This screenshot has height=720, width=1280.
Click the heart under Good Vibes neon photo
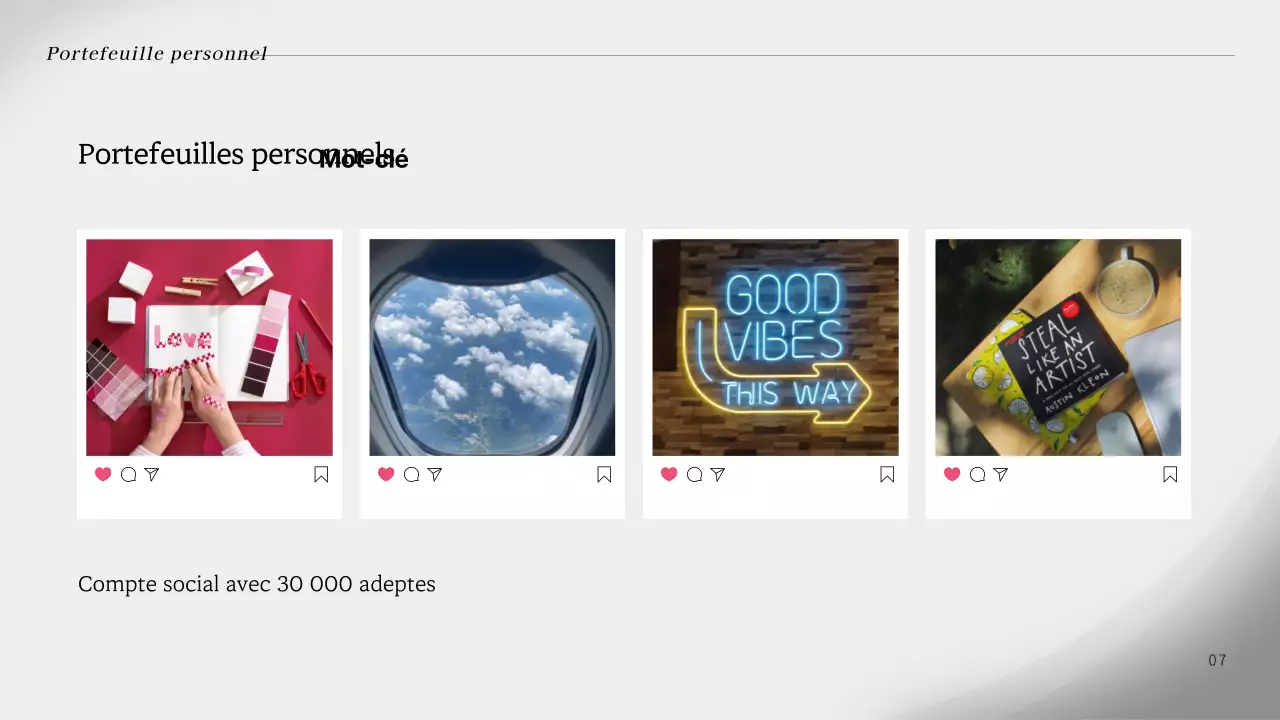click(669, 474)
